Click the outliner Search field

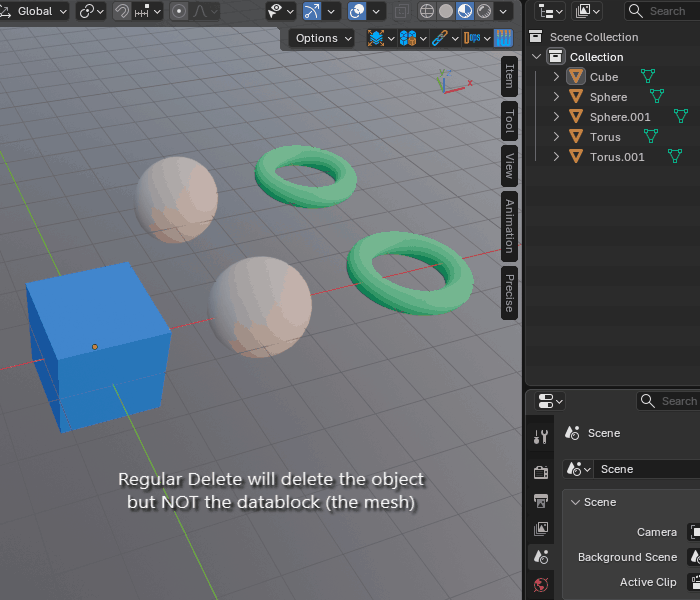(662, 11)
